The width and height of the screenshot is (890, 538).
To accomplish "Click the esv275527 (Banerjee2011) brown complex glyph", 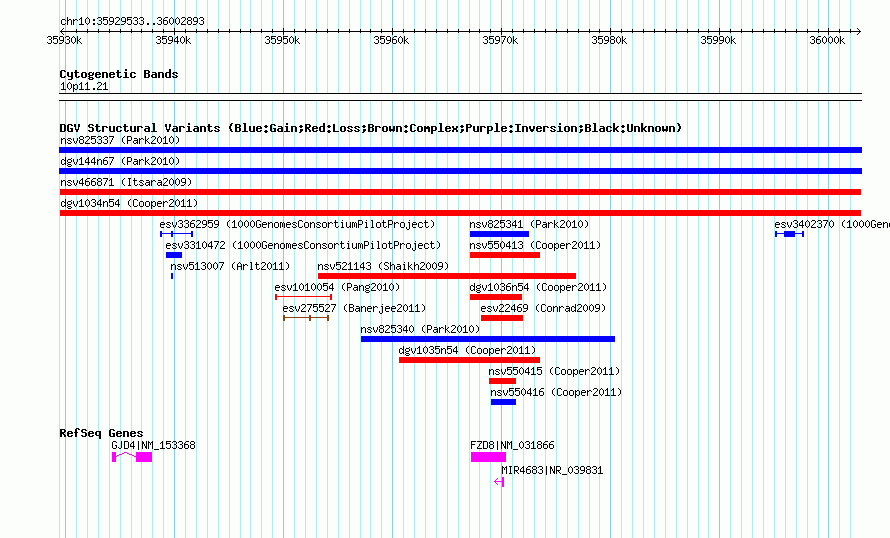I will (306, 318).
